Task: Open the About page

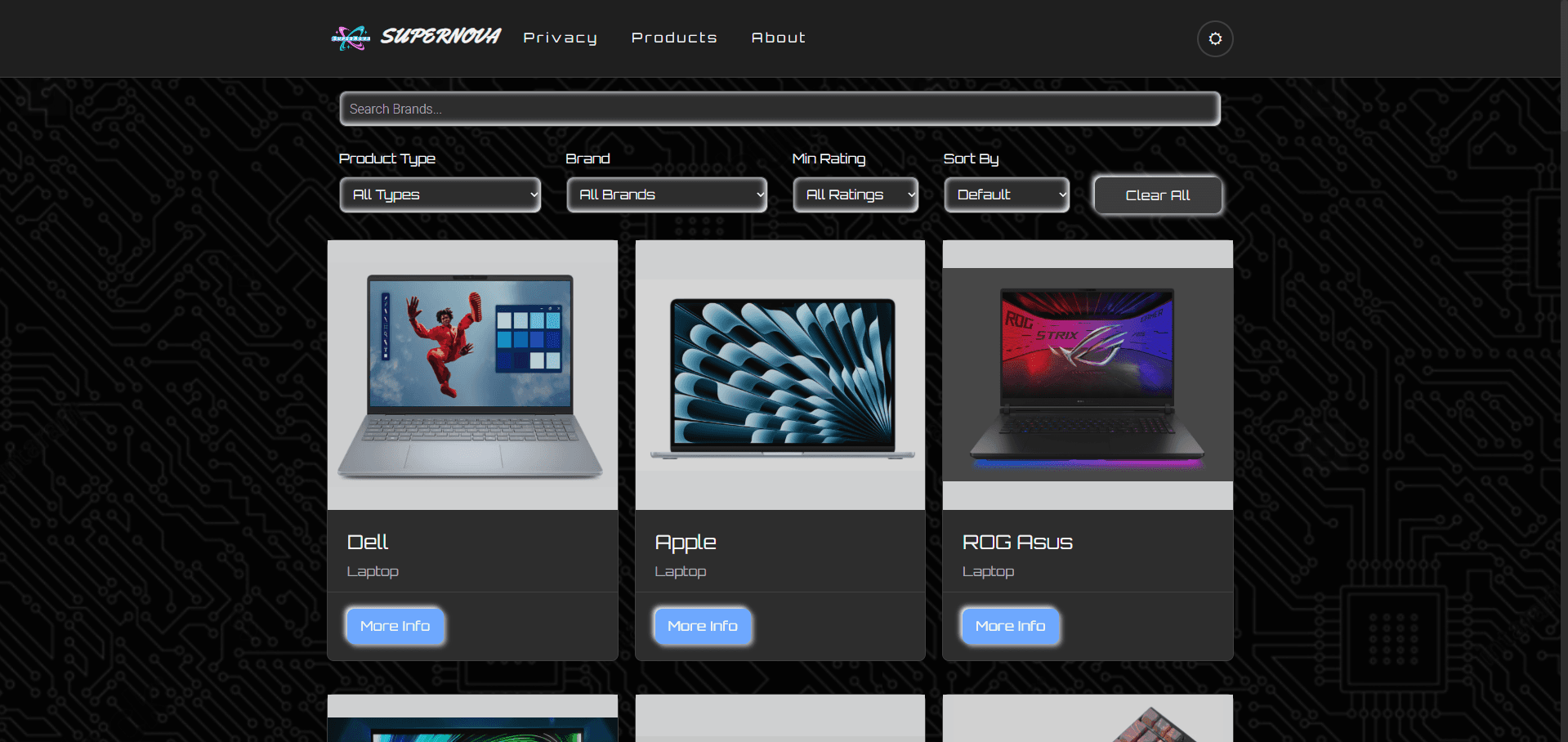Action: point(778,38)
